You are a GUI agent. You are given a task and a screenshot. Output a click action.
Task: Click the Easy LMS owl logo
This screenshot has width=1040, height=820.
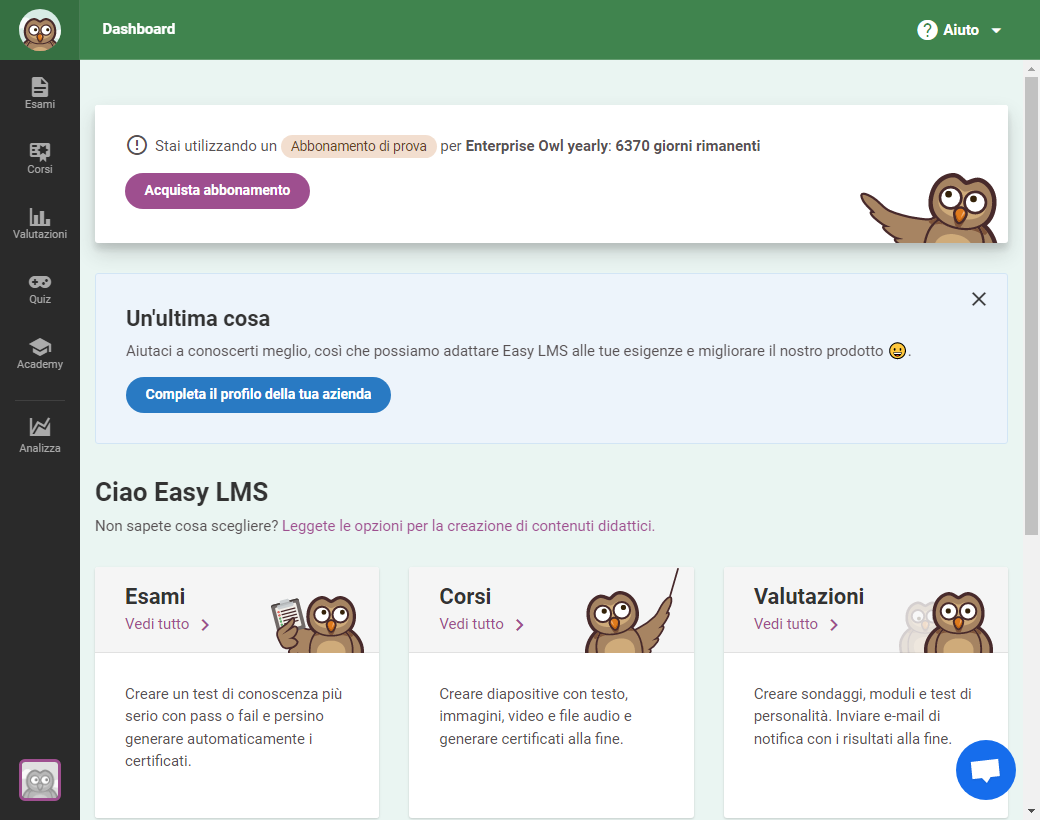[40, 30]
